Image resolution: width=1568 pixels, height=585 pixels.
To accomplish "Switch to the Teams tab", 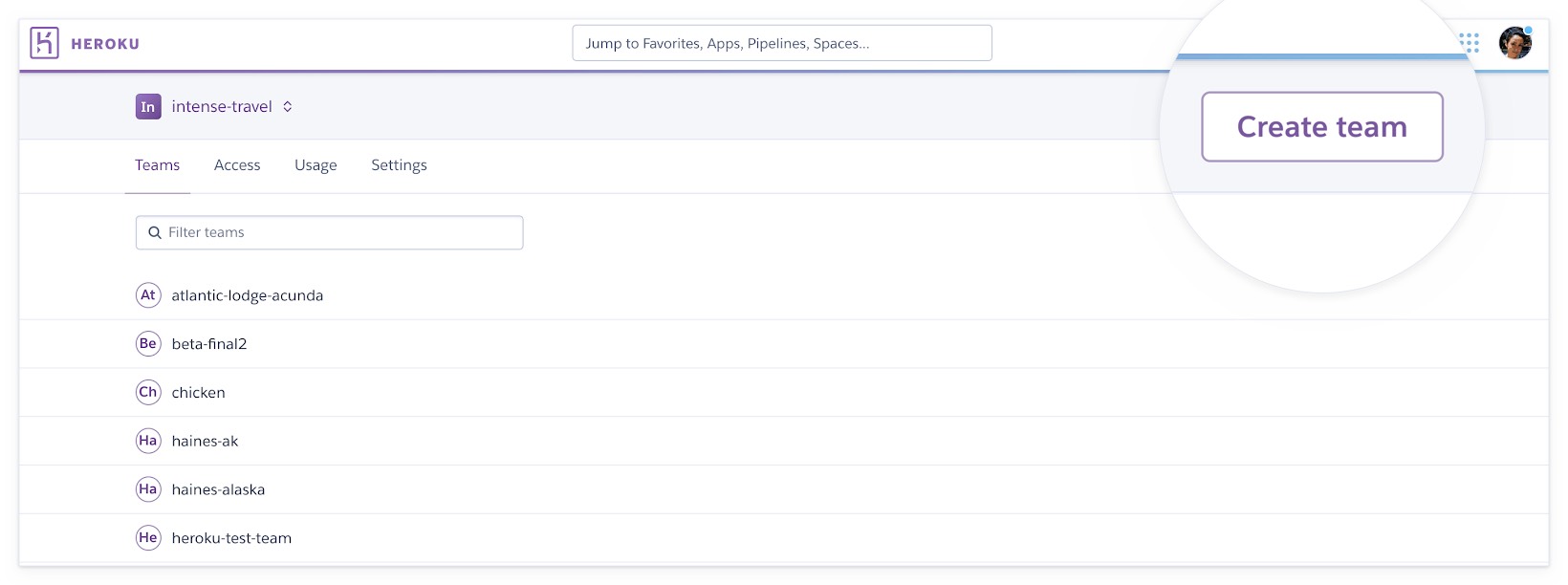I will pyautogui.click(x=157, y=165).
